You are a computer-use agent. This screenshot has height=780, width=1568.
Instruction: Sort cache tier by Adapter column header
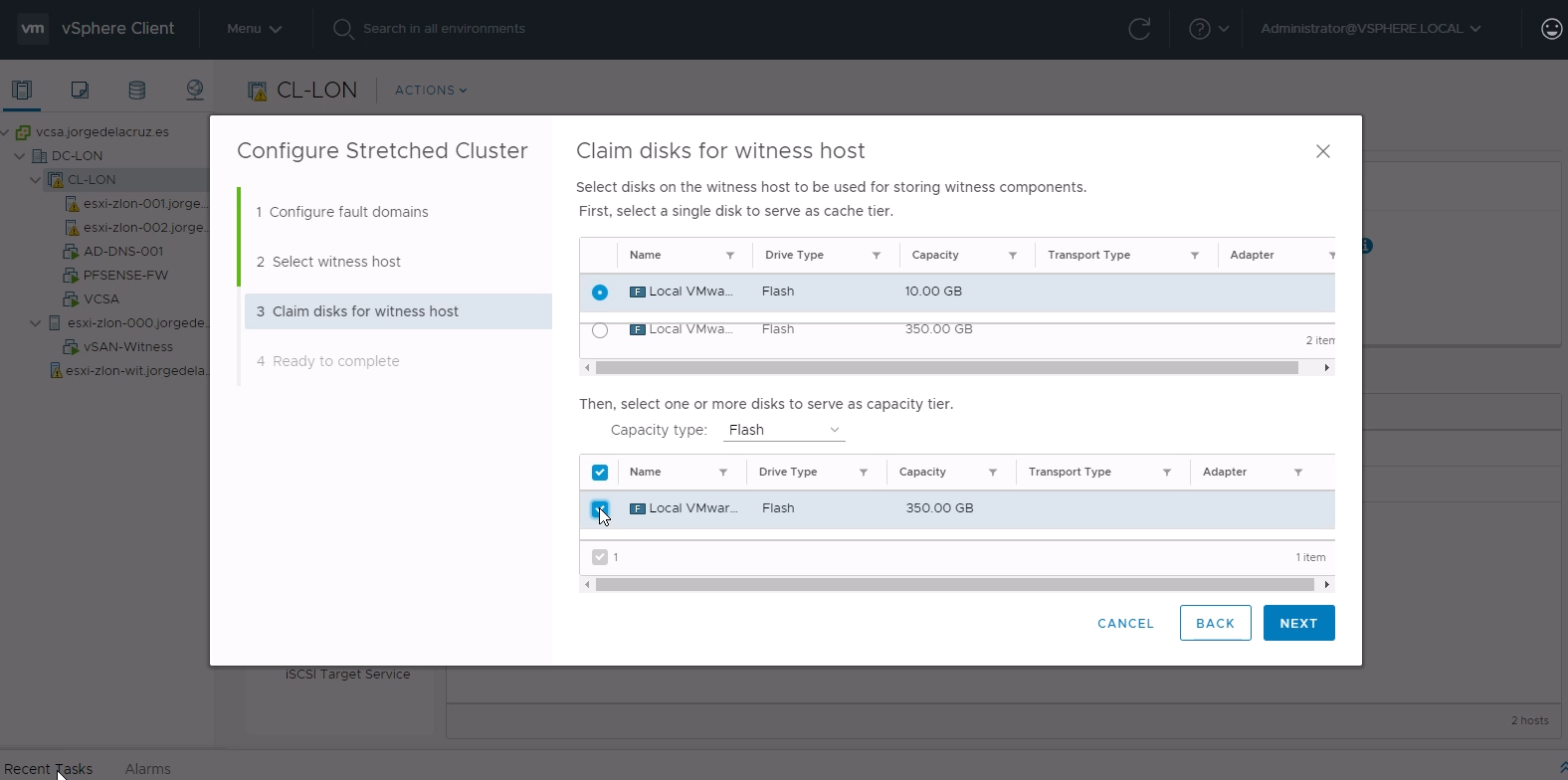tap(1252, 256)
